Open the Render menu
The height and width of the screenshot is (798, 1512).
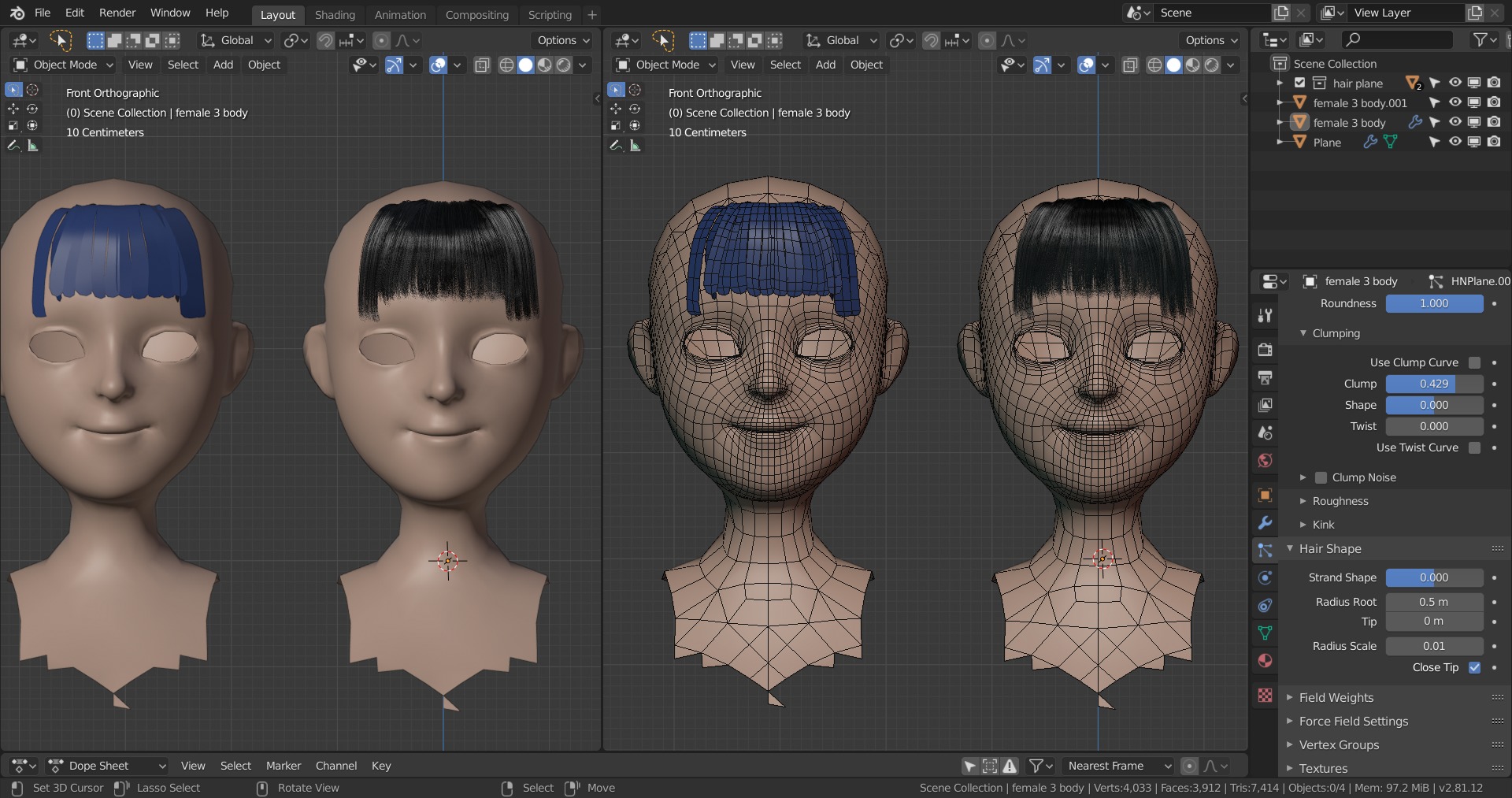click(x=117, y=13)
